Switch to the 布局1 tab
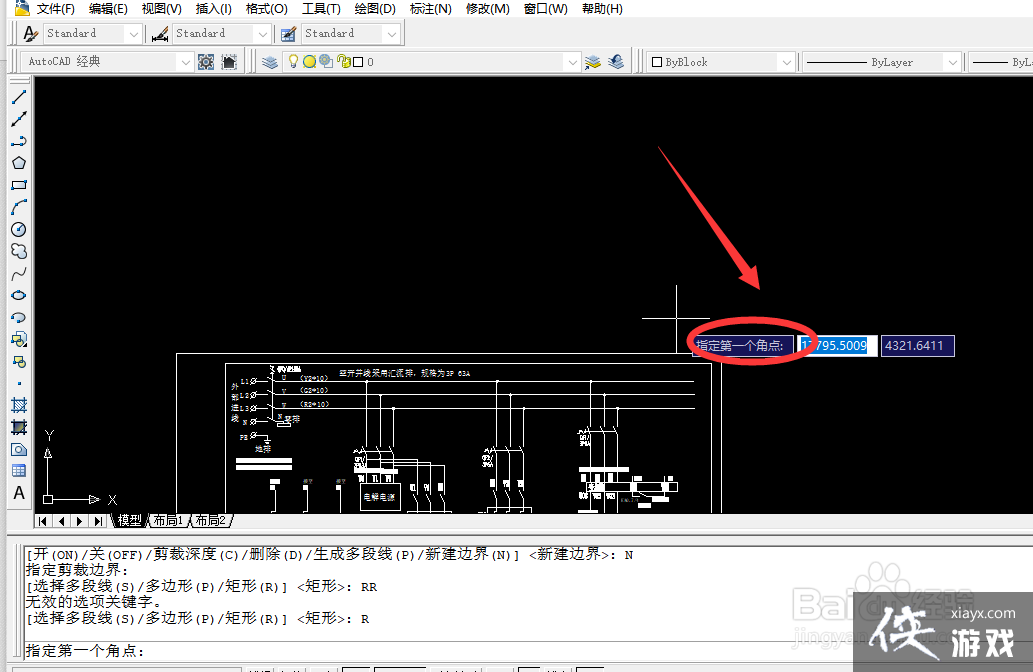The width and height of the screenshot is (1033, 672). pos(169,519)
